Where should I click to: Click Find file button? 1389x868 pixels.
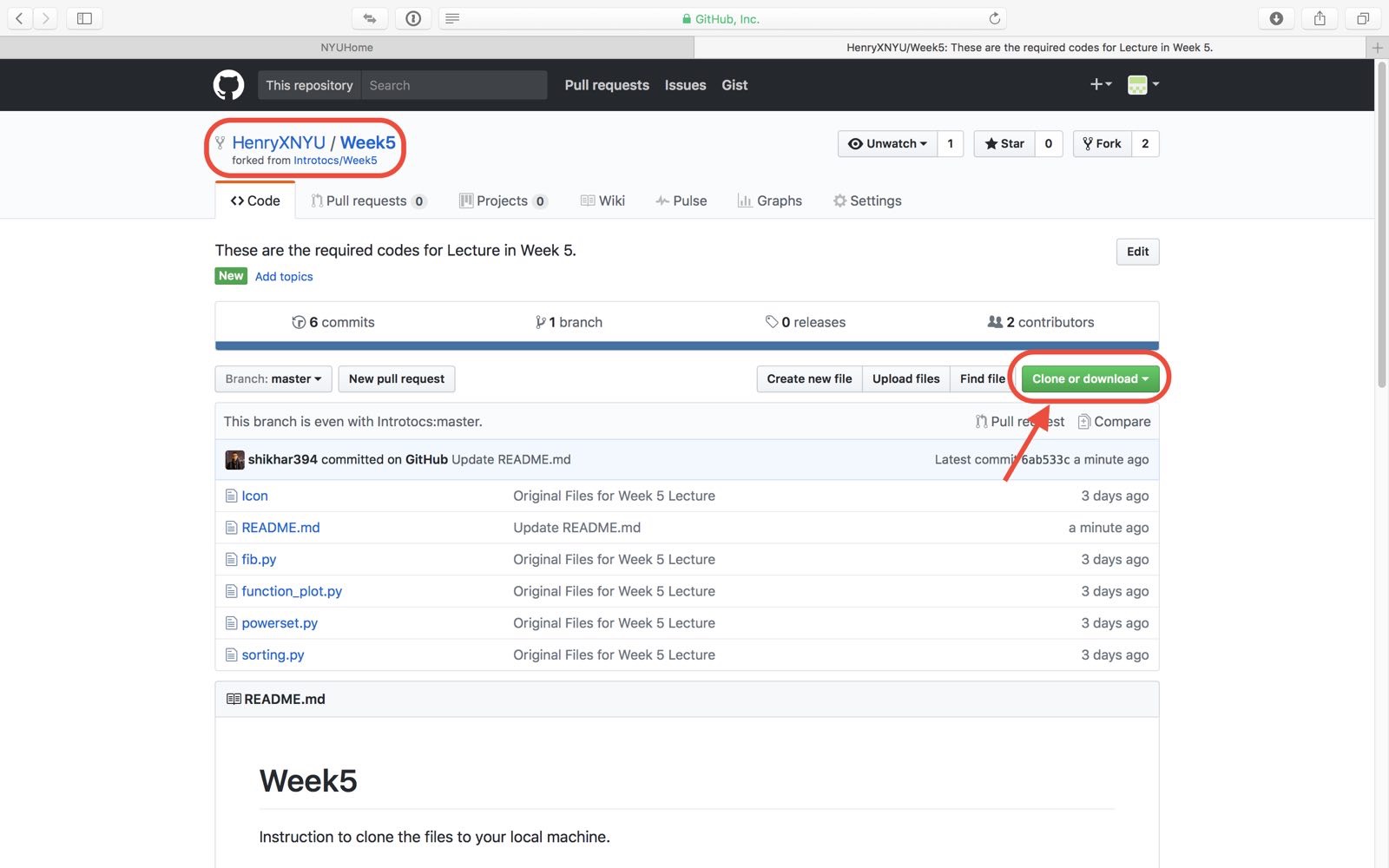point(983,378)
